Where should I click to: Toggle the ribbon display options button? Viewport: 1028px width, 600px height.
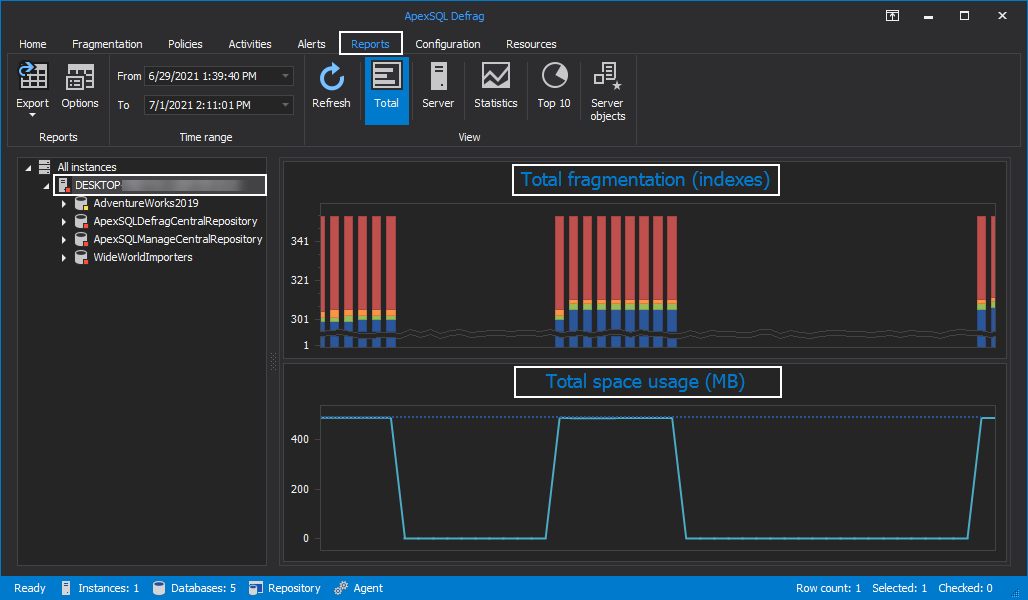[x=892, y=16]
